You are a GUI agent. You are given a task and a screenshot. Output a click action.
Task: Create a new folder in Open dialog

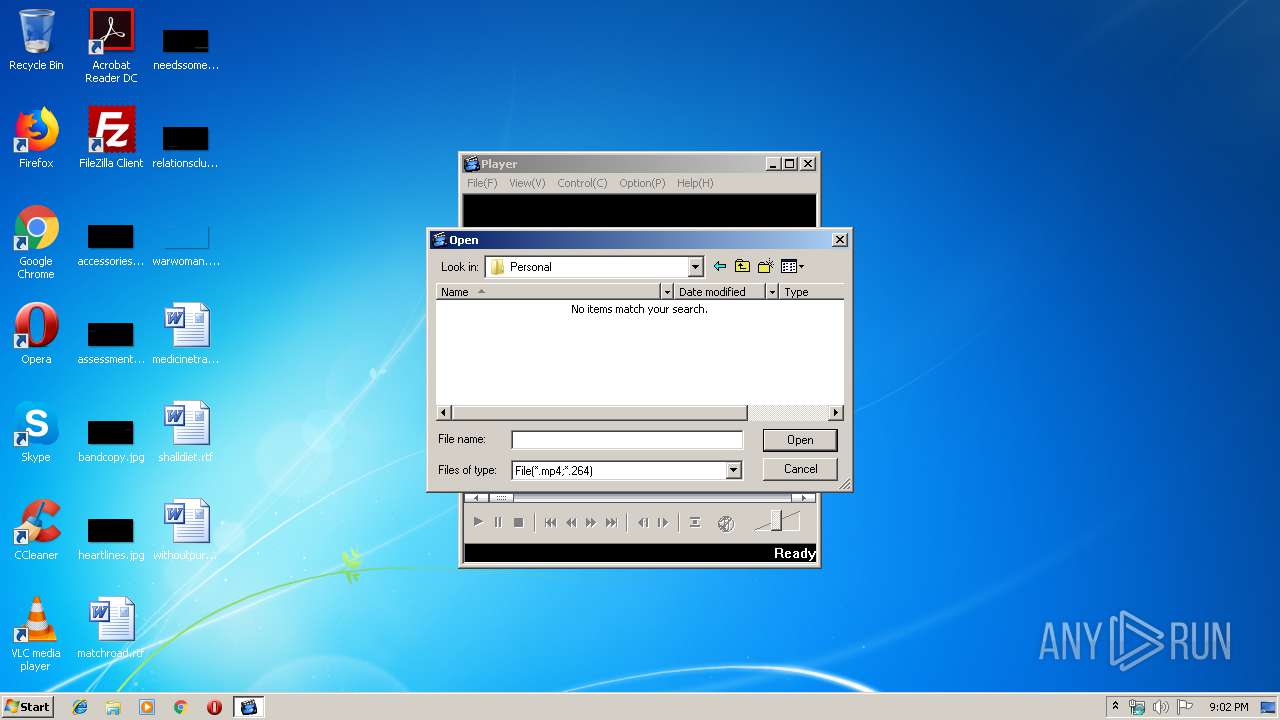coord(765,266)
